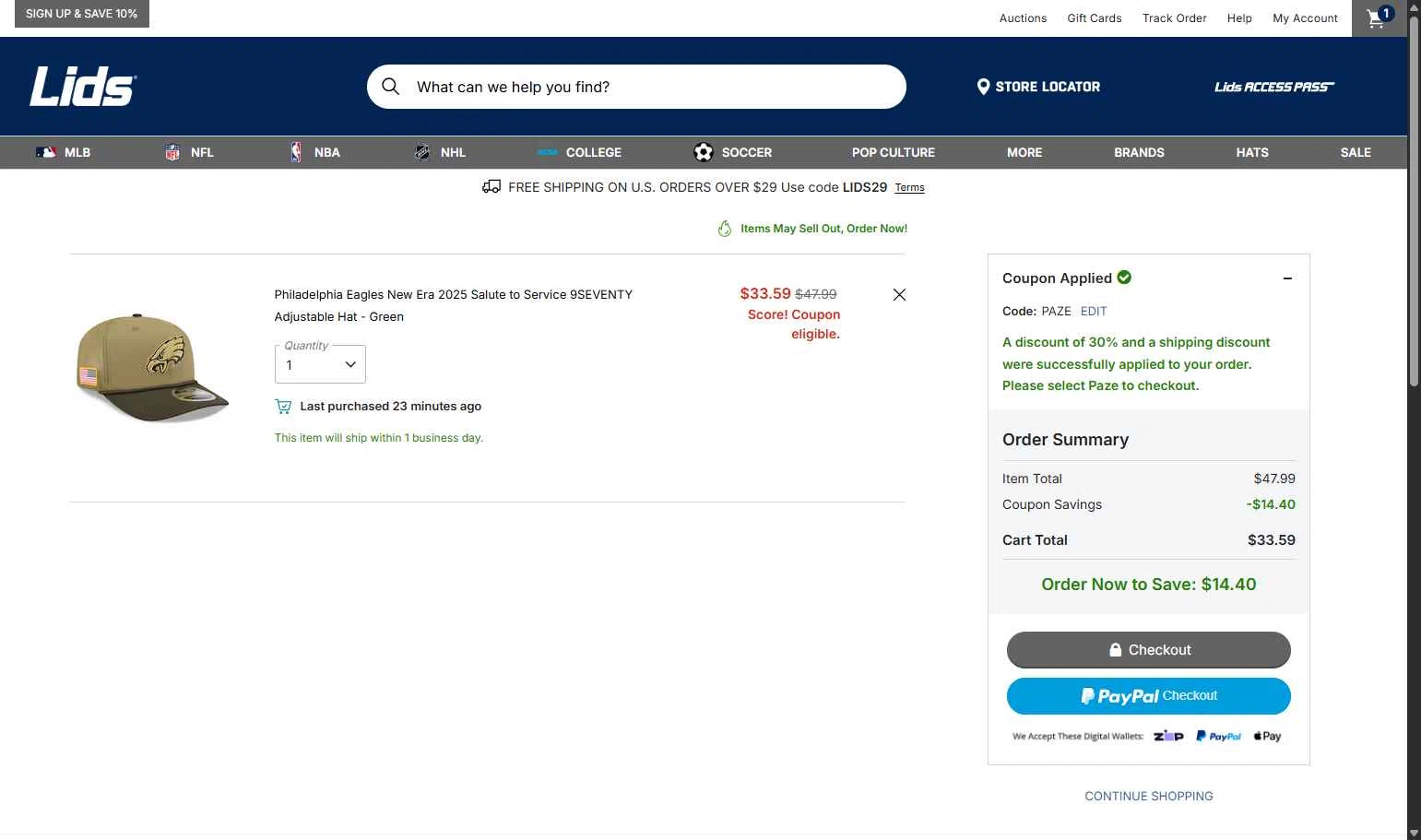1421x840 pixels.
Task: Open the Brands menu
Action: pyautogui.click(x=1139, y=152)
